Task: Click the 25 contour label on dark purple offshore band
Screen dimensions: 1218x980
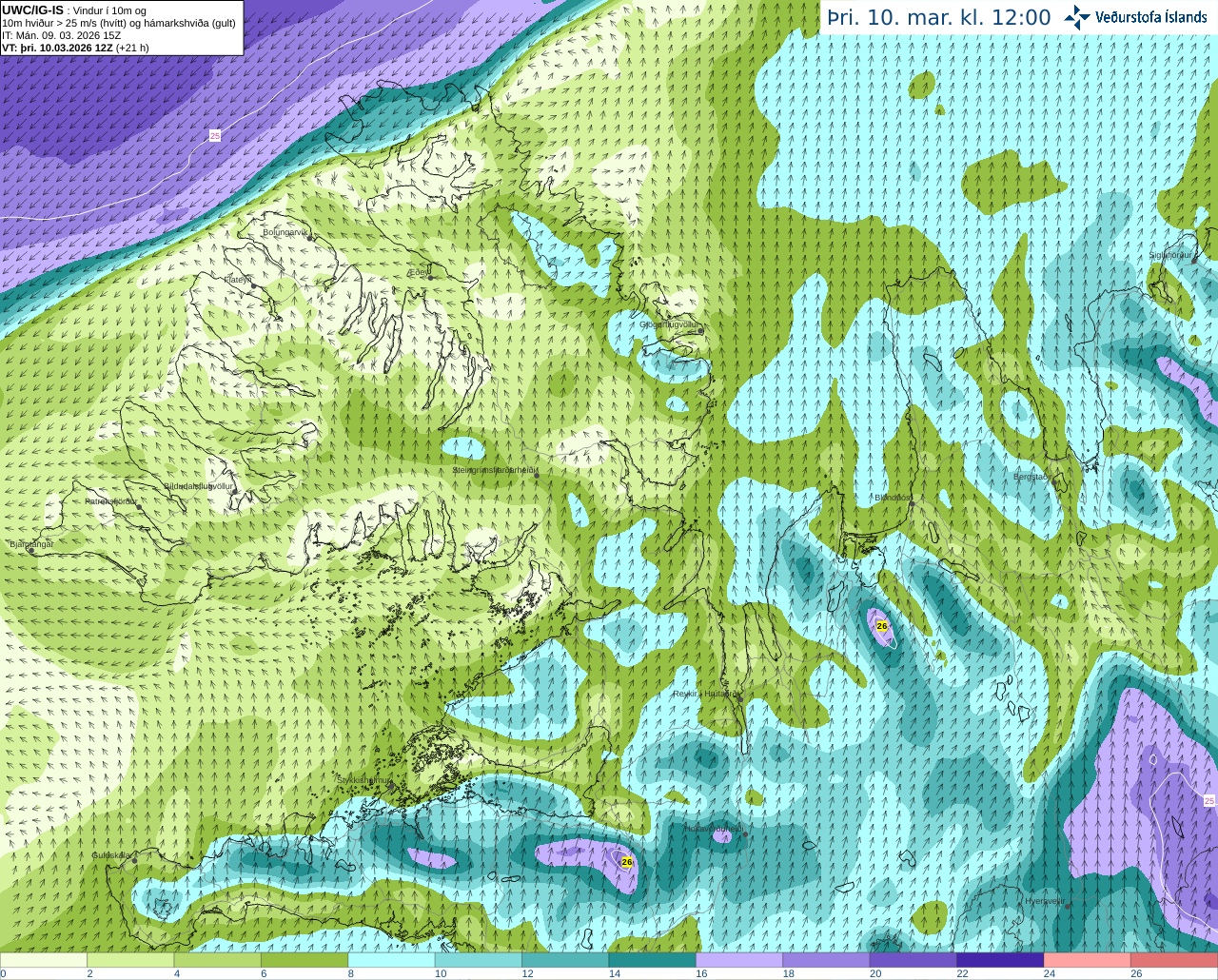Action: [x=214, y=136]
